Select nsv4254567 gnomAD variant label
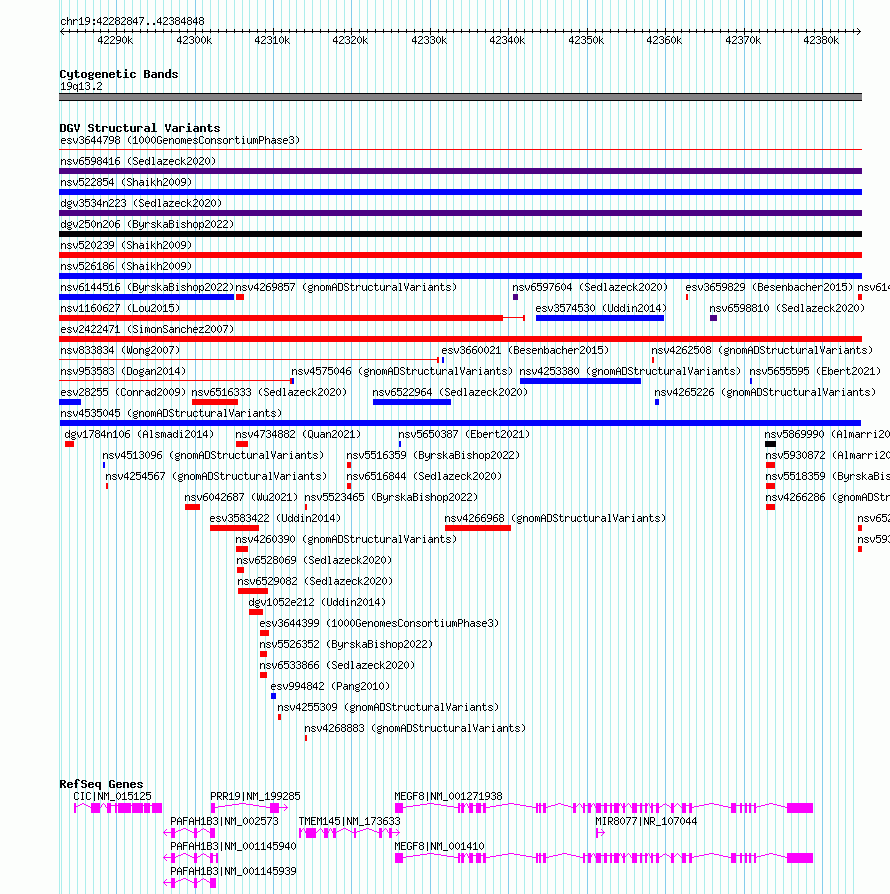 pos(216,477)
